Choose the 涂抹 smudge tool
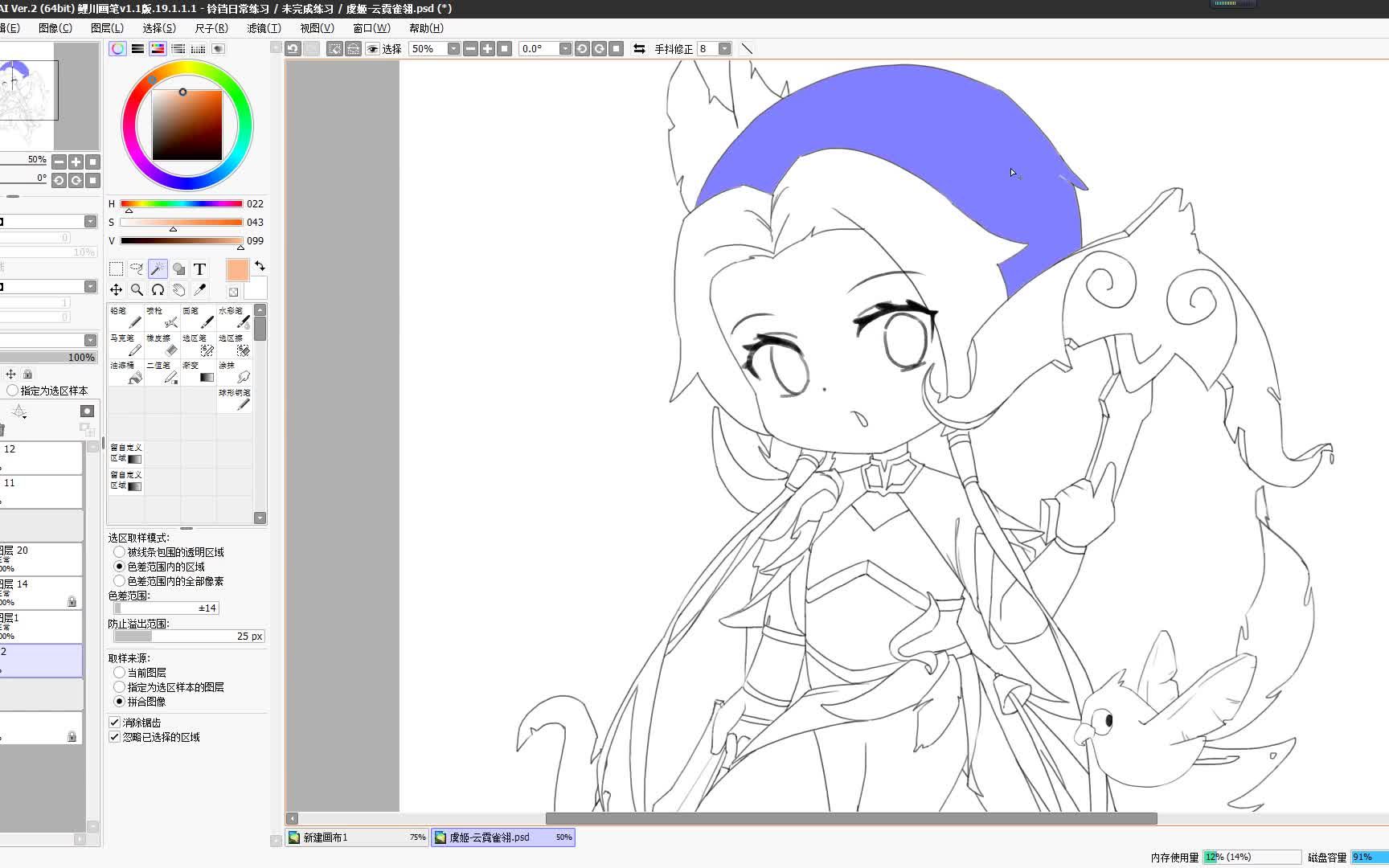The height and width of the screenshot is (868, 1389). tap(234, 372)
